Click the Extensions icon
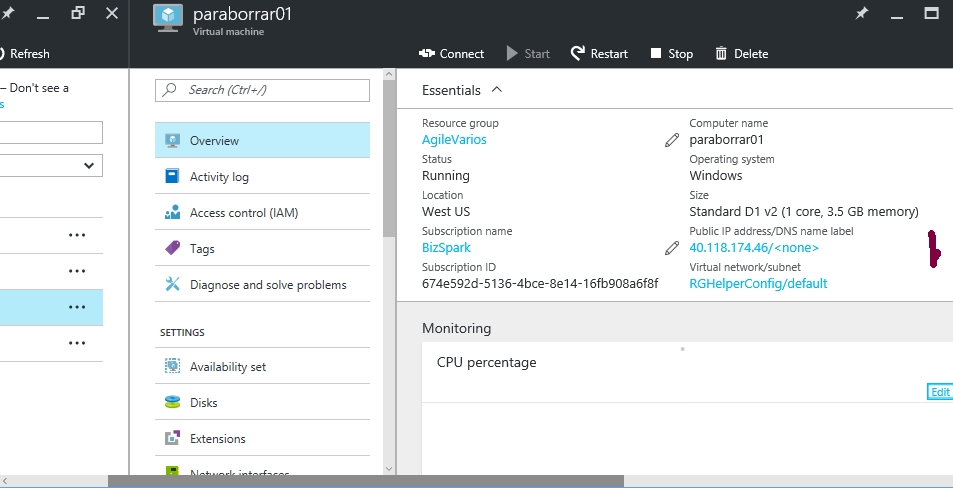 click(173, 438)
